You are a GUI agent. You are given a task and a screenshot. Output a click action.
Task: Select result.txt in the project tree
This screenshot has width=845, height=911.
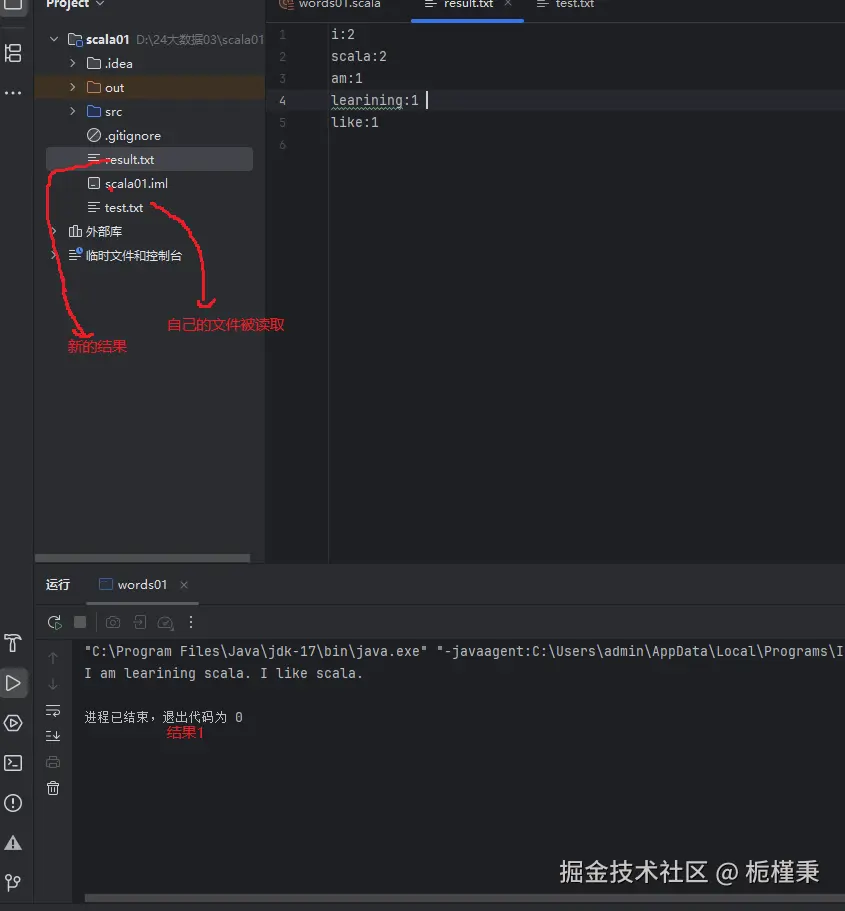tap(149, 159)
